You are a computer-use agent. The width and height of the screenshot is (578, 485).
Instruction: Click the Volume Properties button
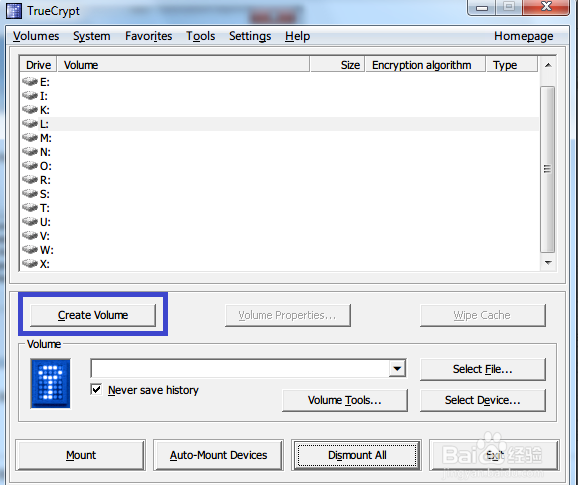click(x=288, y=315)
